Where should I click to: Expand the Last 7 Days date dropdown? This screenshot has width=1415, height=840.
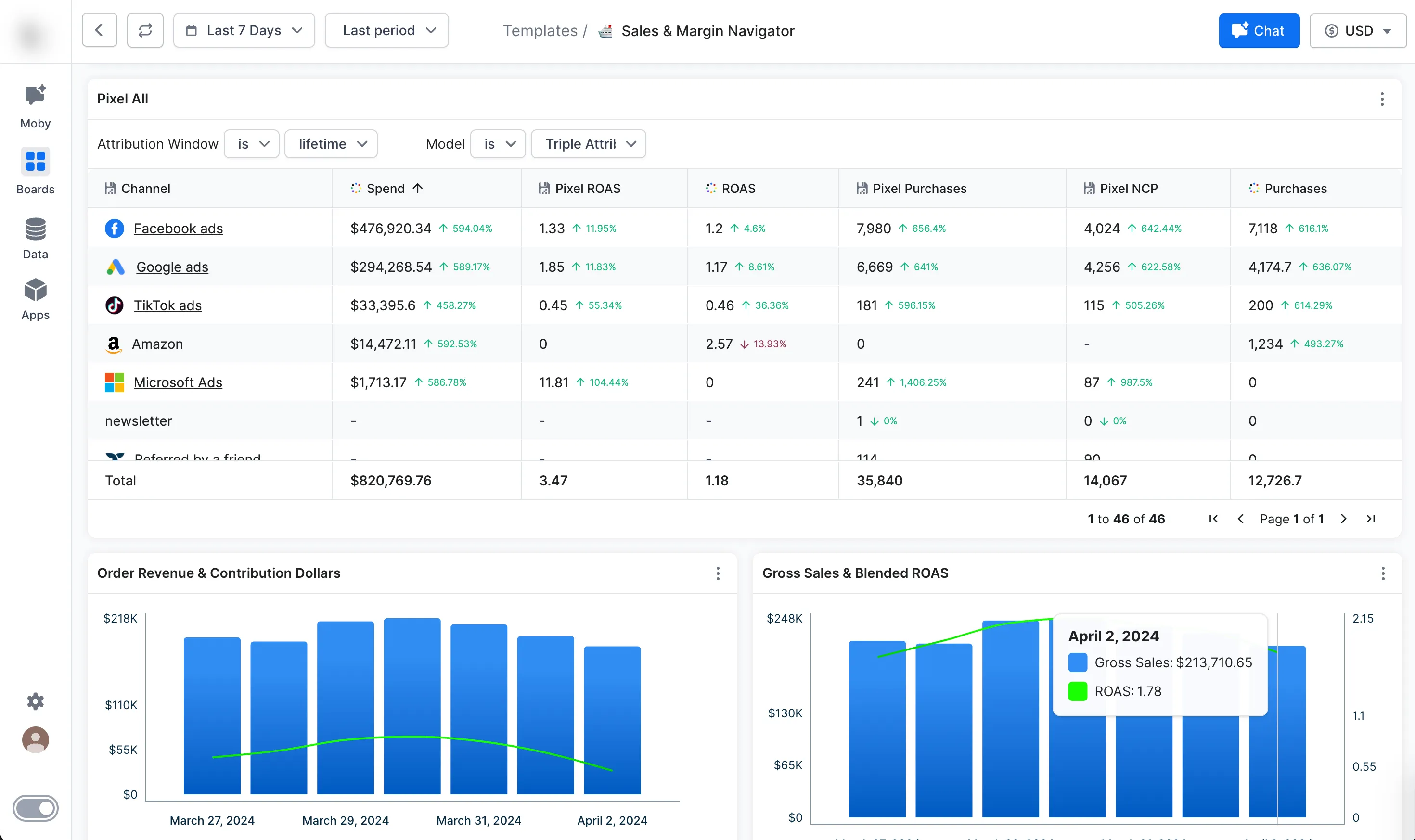click(x=244, y=31)
